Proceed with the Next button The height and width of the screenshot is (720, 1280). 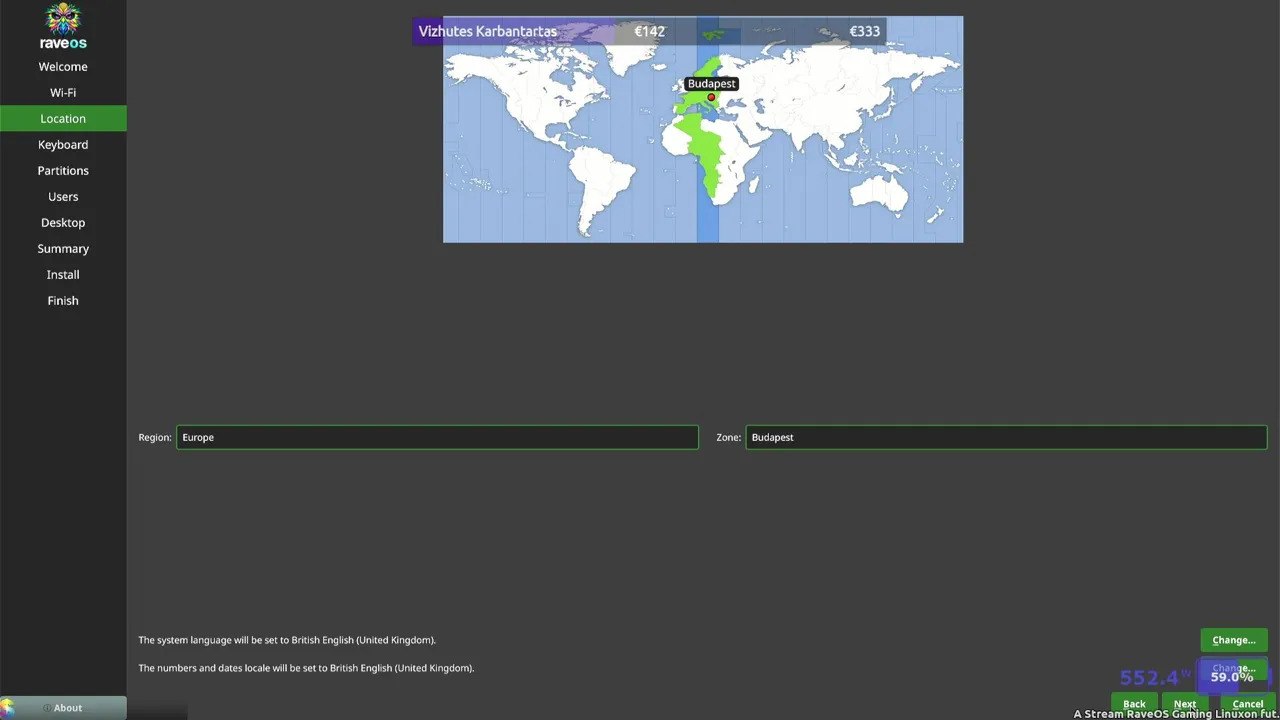[x=1185, y=704]
